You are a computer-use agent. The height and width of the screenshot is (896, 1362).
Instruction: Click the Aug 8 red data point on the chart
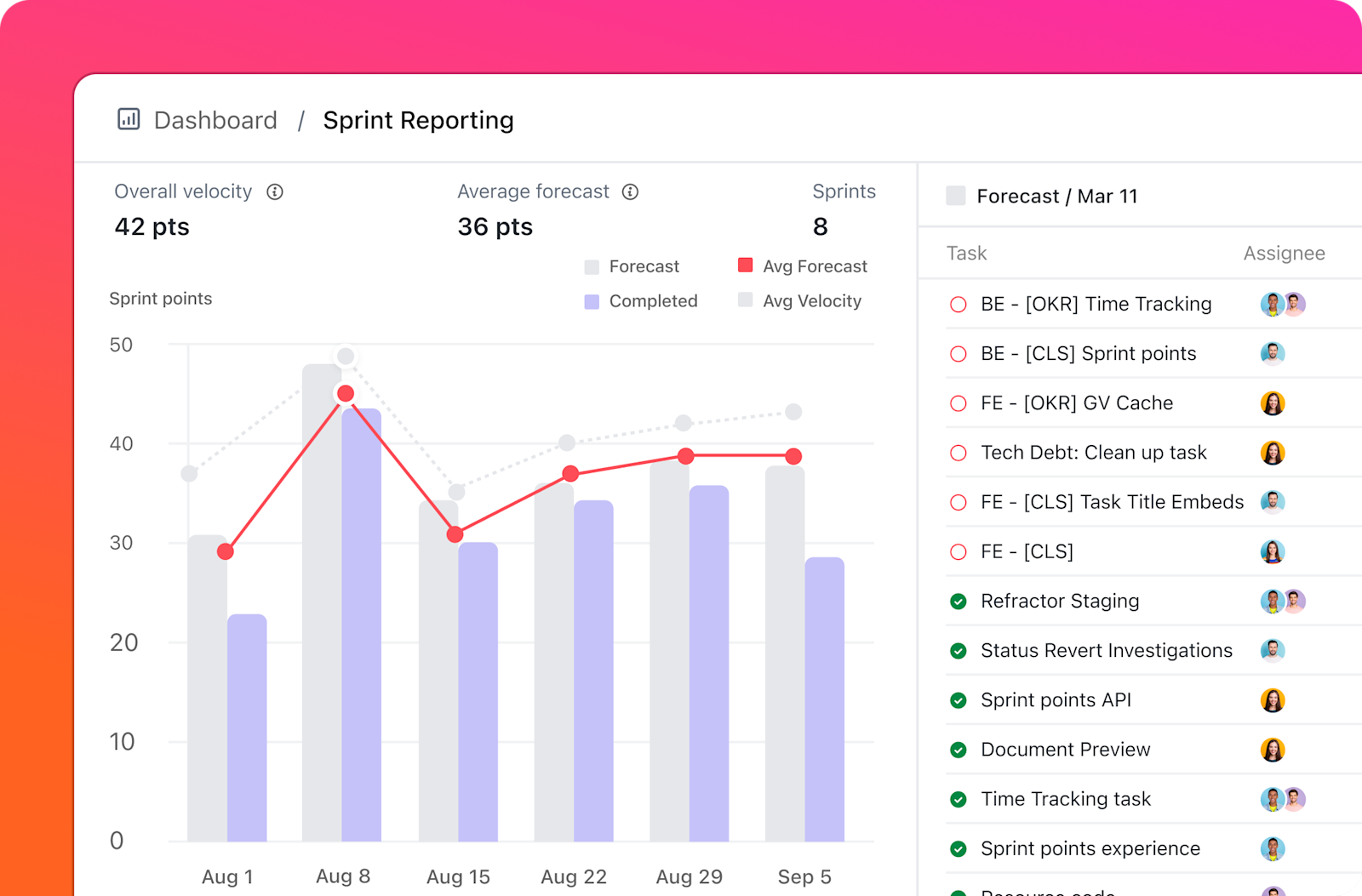[345, 393]
